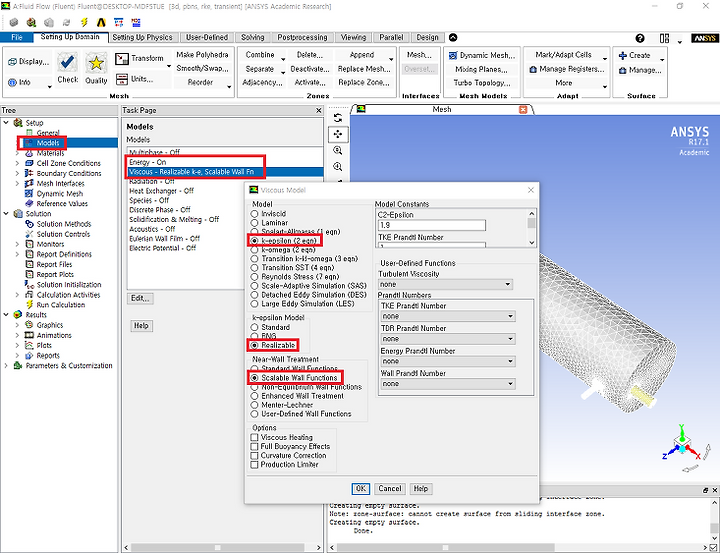Viewport: 720px width, 553px height.
Task: Click the red and blue list toolbar icon
Action: (136, 22)
